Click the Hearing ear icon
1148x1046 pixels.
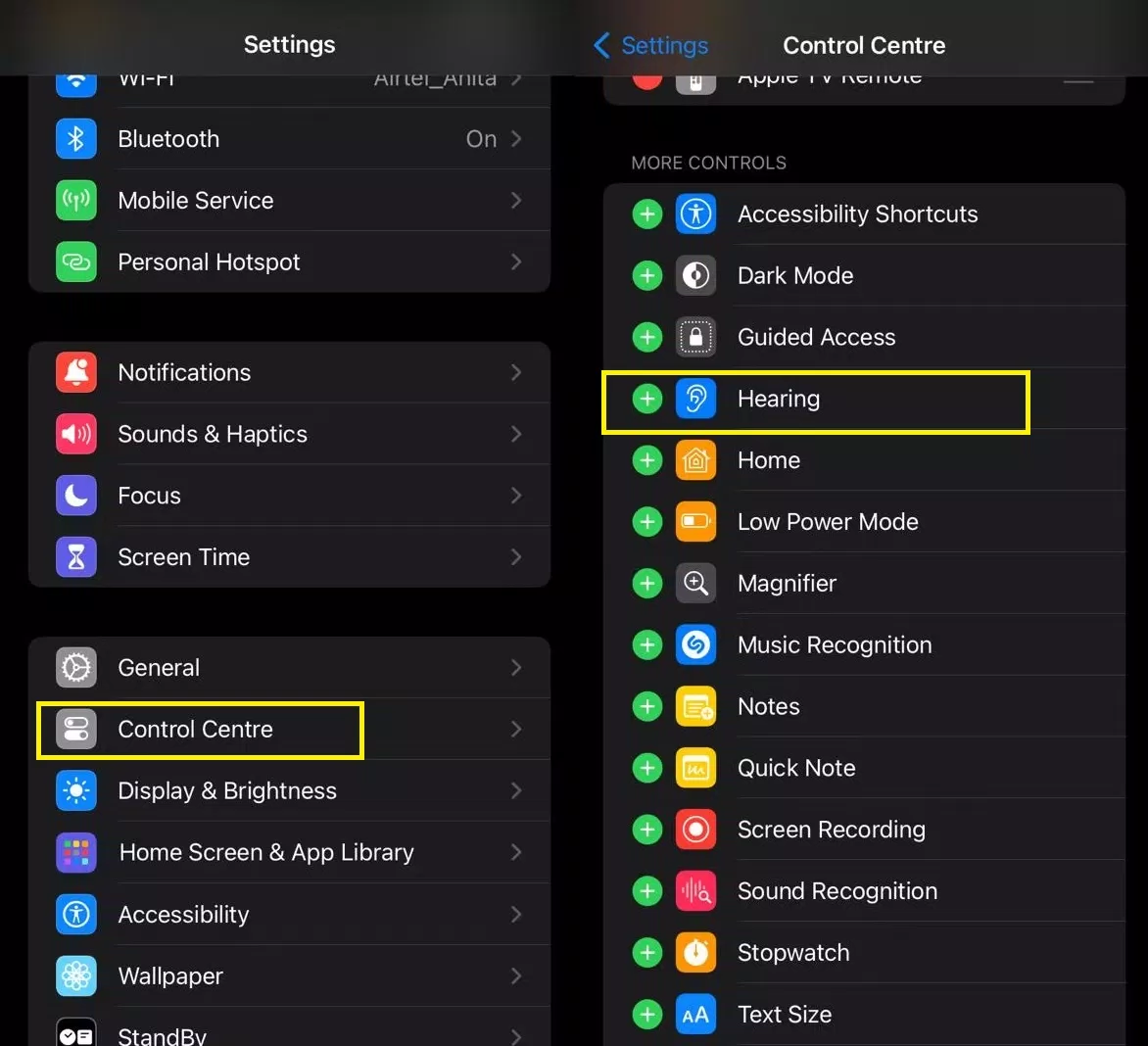point(695,399)
